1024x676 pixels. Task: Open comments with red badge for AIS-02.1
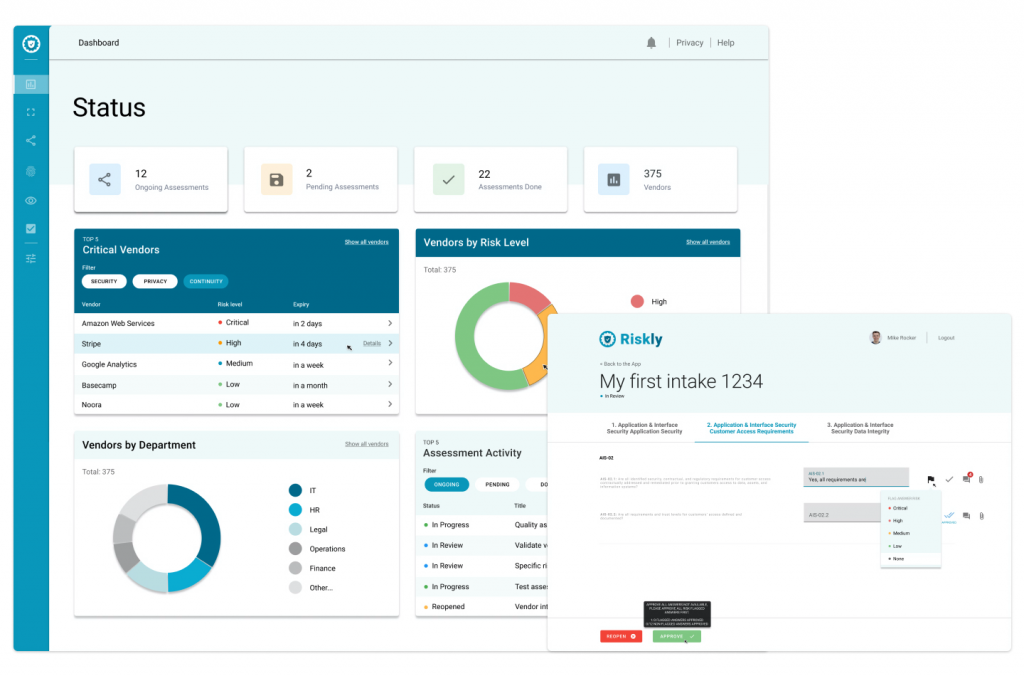pos(967,479)
